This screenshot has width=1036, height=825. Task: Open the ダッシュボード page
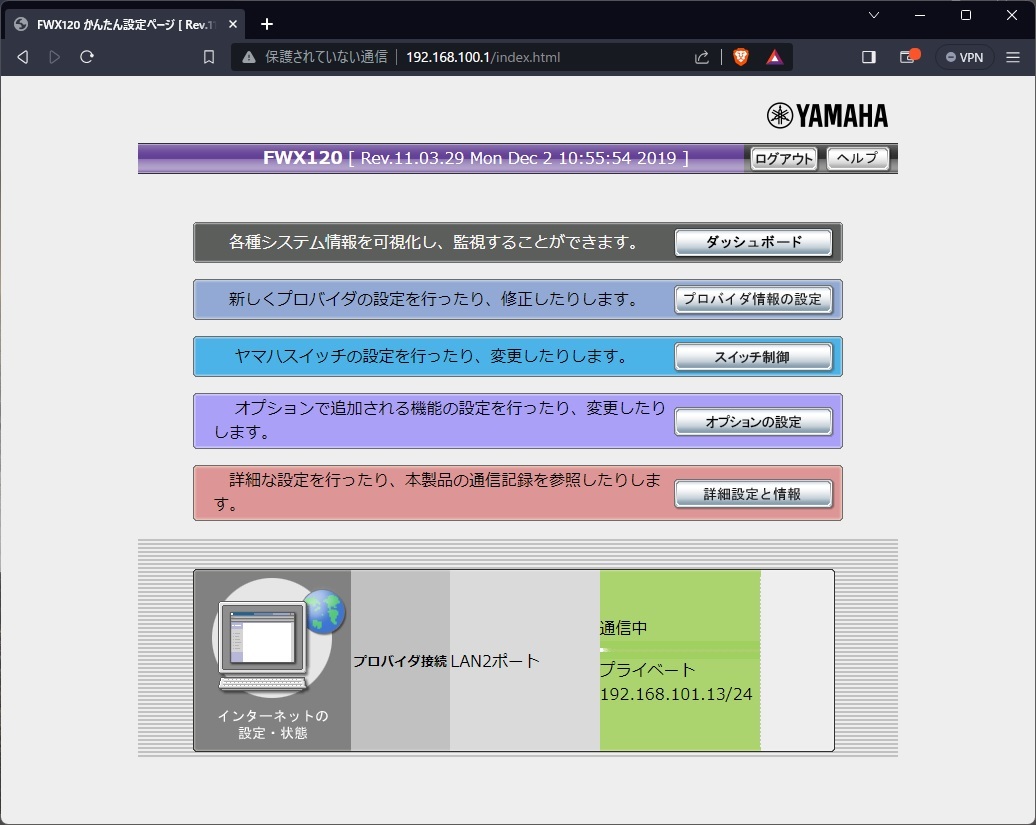pyautogui.click(x=754, y=241)
